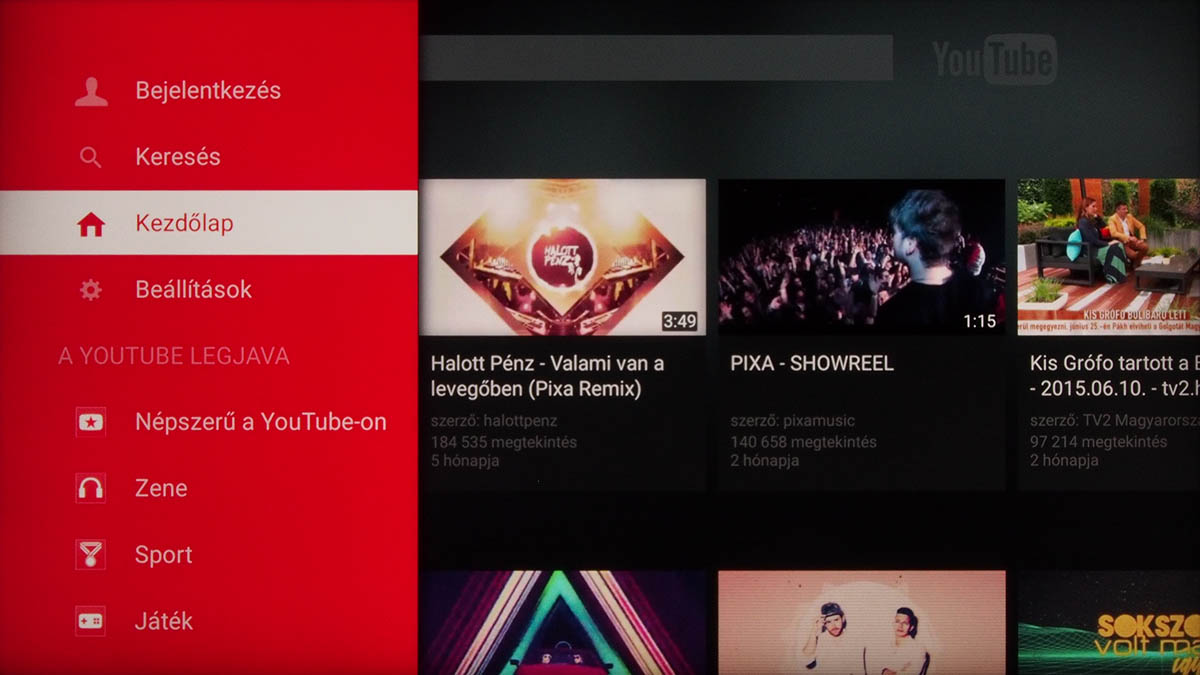Click the sign-in person icon
Viewport: 1200px width, 675px height.
[x=91, y=91]
